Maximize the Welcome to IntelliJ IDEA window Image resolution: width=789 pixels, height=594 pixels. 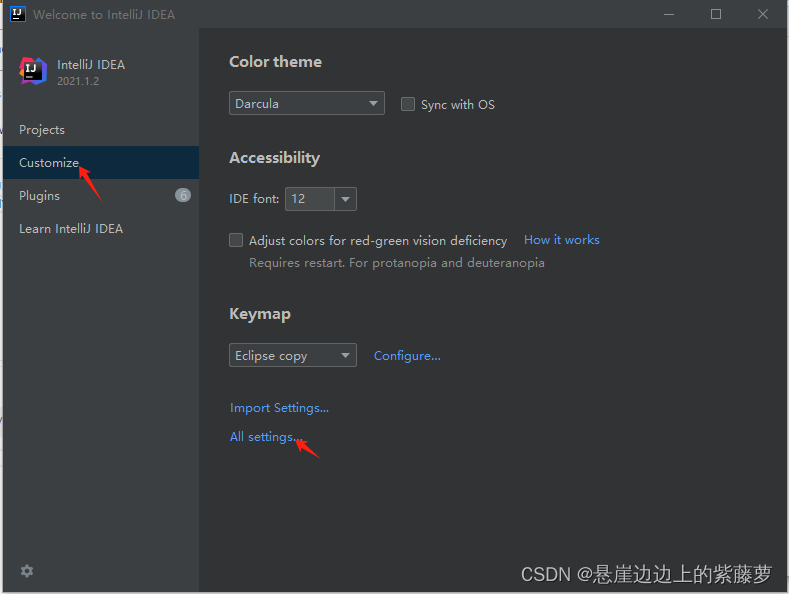point(716,14)
